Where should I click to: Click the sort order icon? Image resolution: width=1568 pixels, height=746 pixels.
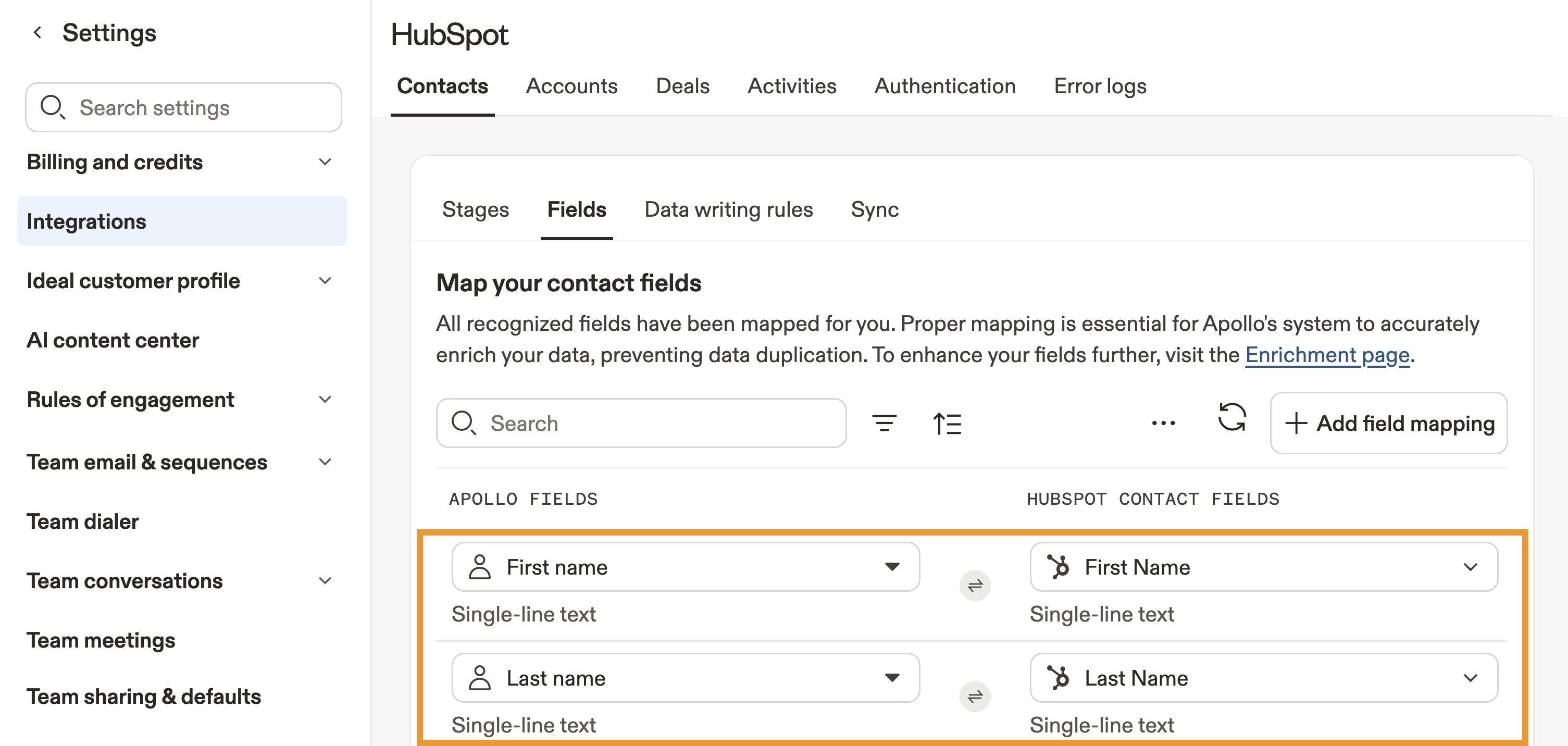pos(947,423)
